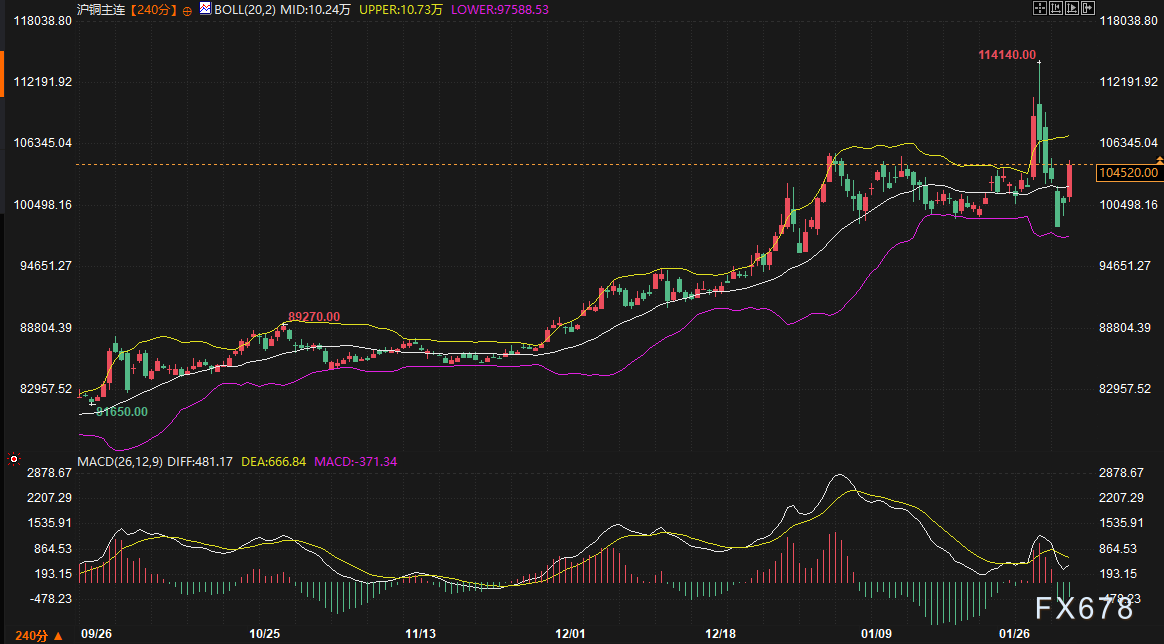
Task: Open the 240分 timeframe selector at bottom left
Action: [x=33, y=635]
